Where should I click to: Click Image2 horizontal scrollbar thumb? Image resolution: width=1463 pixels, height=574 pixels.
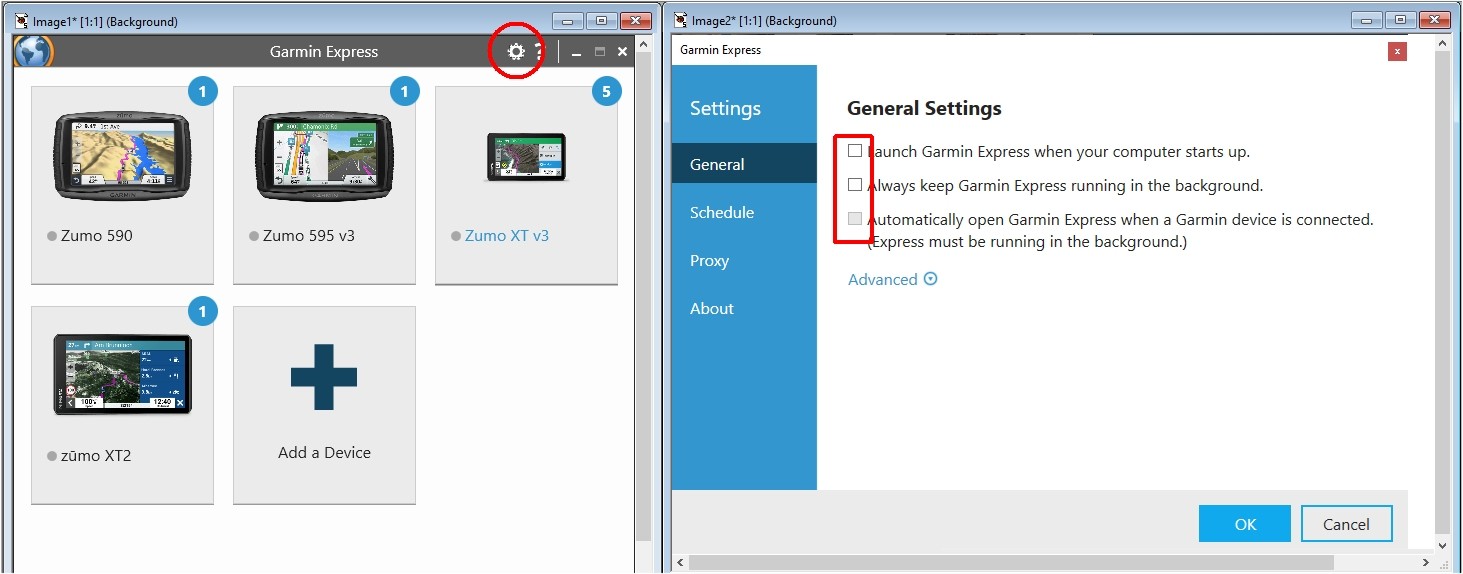tap(1011, 563)
